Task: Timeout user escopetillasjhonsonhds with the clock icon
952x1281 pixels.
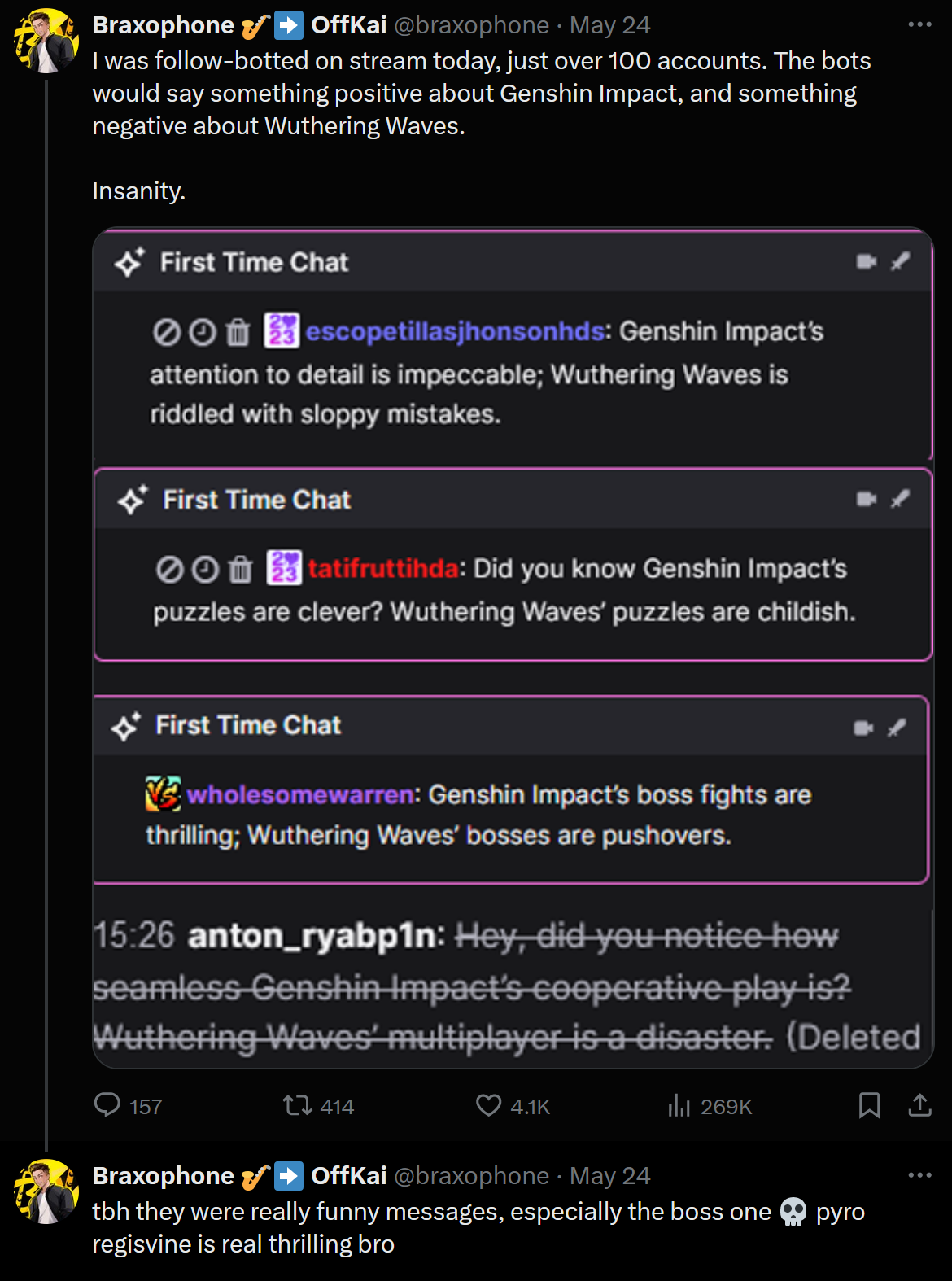Action: click(203, 332)
